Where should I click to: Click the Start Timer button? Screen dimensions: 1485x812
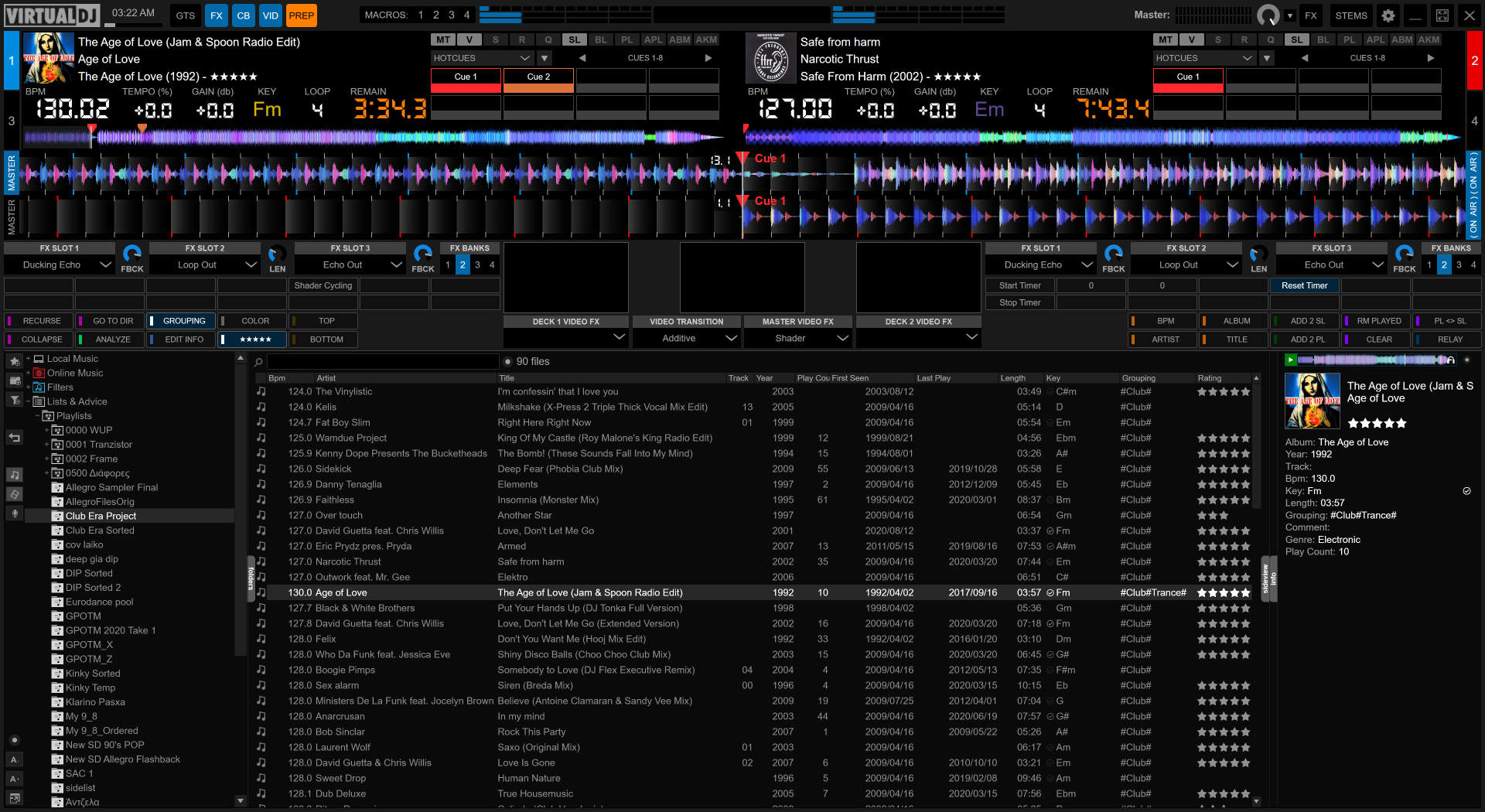[1020, 285]
